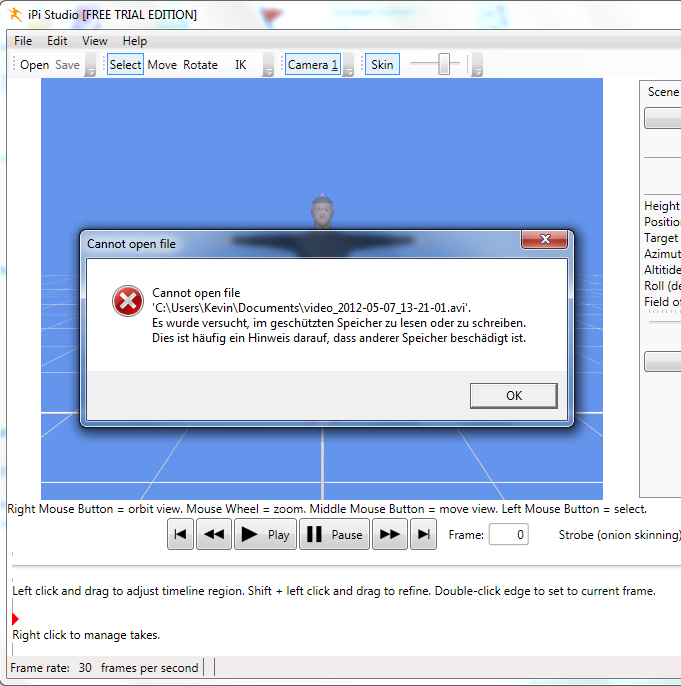
Task: Click OK in the Cannot open file dialog
Action: pyautogui.click(x=513, y=396)
